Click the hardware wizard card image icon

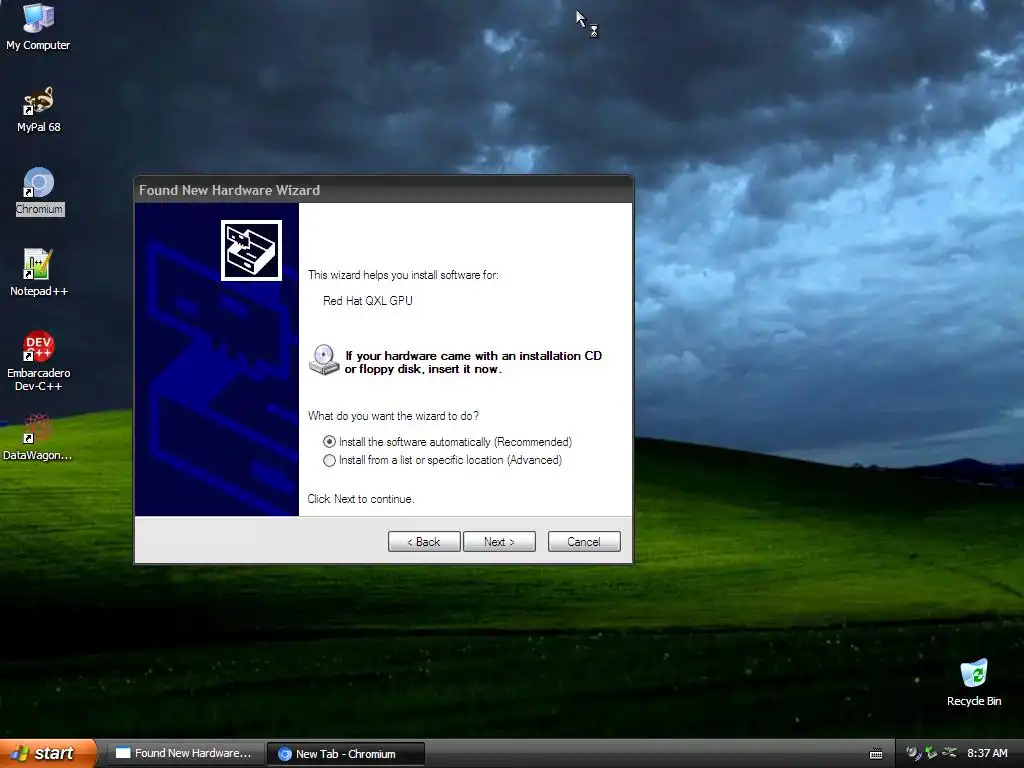tap(251, 250)
